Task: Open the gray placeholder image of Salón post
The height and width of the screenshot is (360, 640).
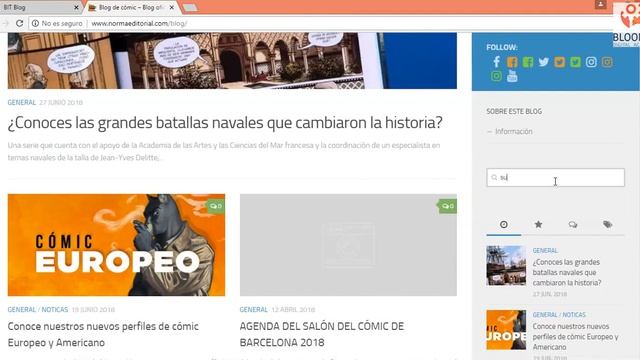Action: 348,245
